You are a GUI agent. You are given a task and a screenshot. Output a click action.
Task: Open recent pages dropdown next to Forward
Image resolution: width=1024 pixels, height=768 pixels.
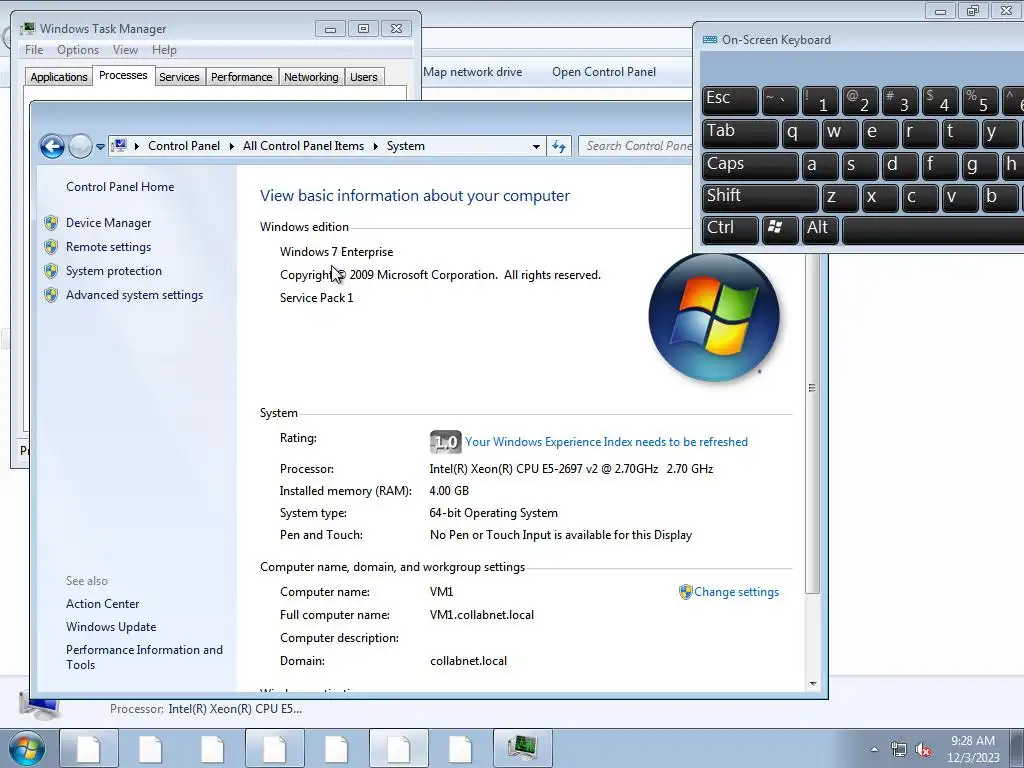100,147
